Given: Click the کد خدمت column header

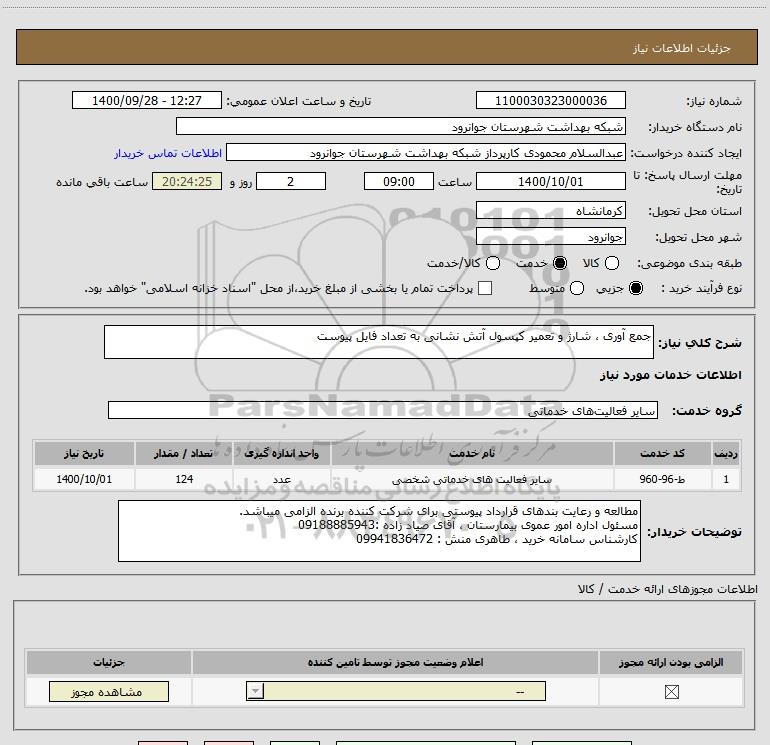Looking at the screenshot, I should coord(662,453).
